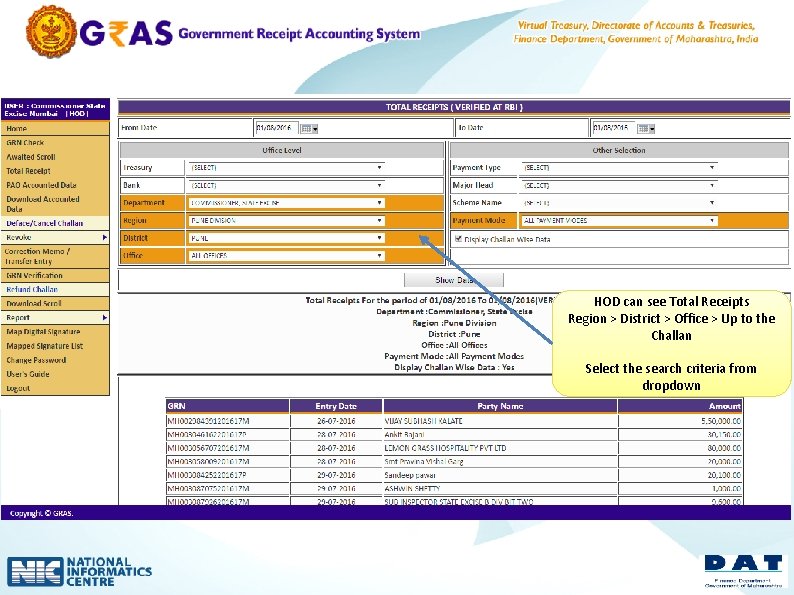Image resolution: width=794 pixels, height=595 pixels.
Task: Select party name VIJAY SUBHASH KALATE
Action: 423,421
